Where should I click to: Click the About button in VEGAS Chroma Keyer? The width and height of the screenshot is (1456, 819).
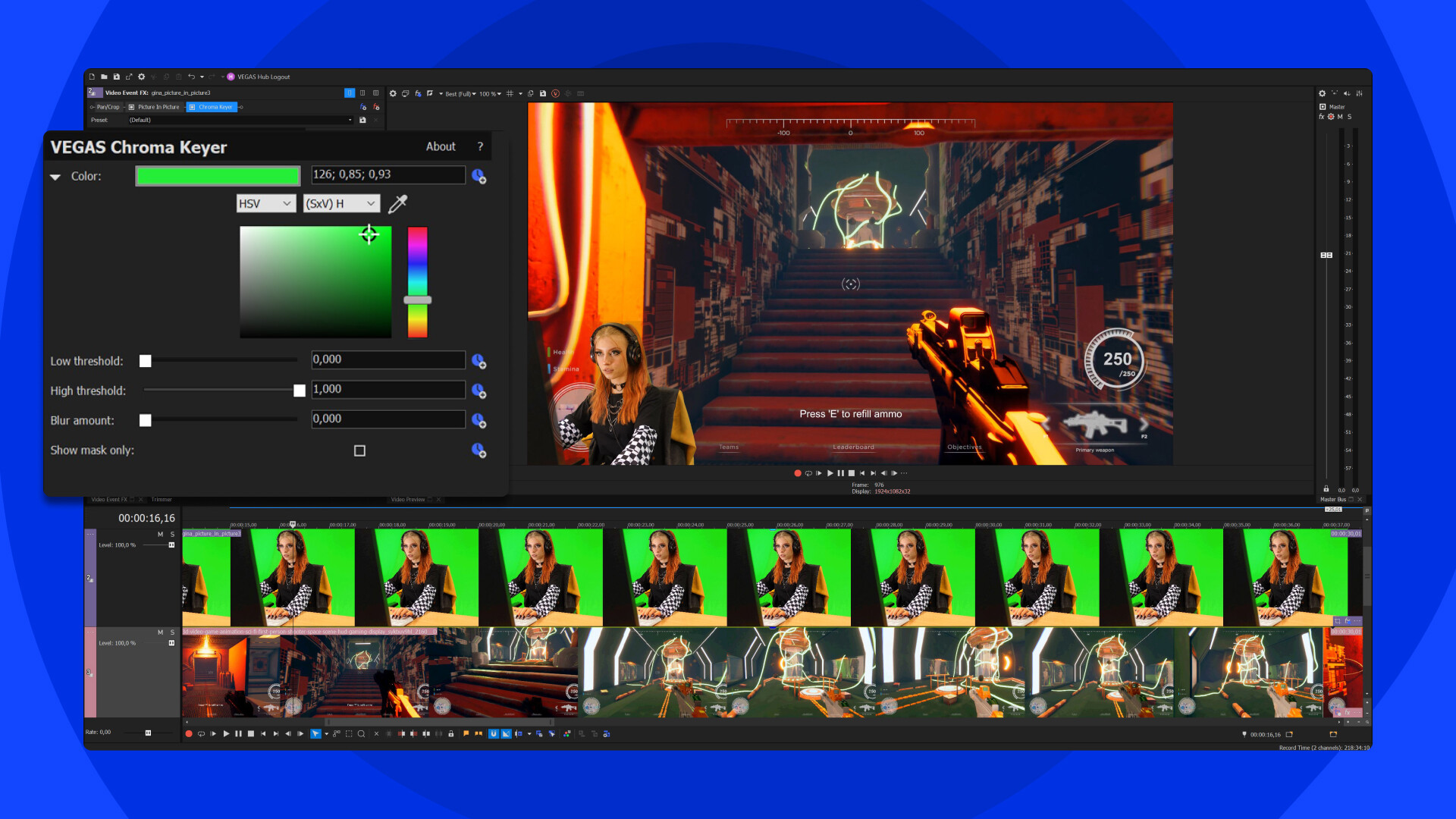[x=441, y=146]
